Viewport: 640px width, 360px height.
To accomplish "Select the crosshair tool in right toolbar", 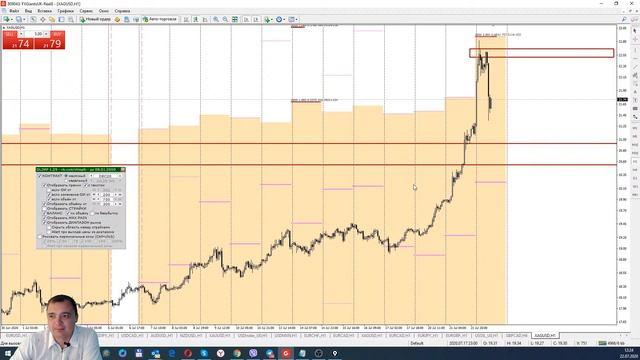I will coord(635,40).
